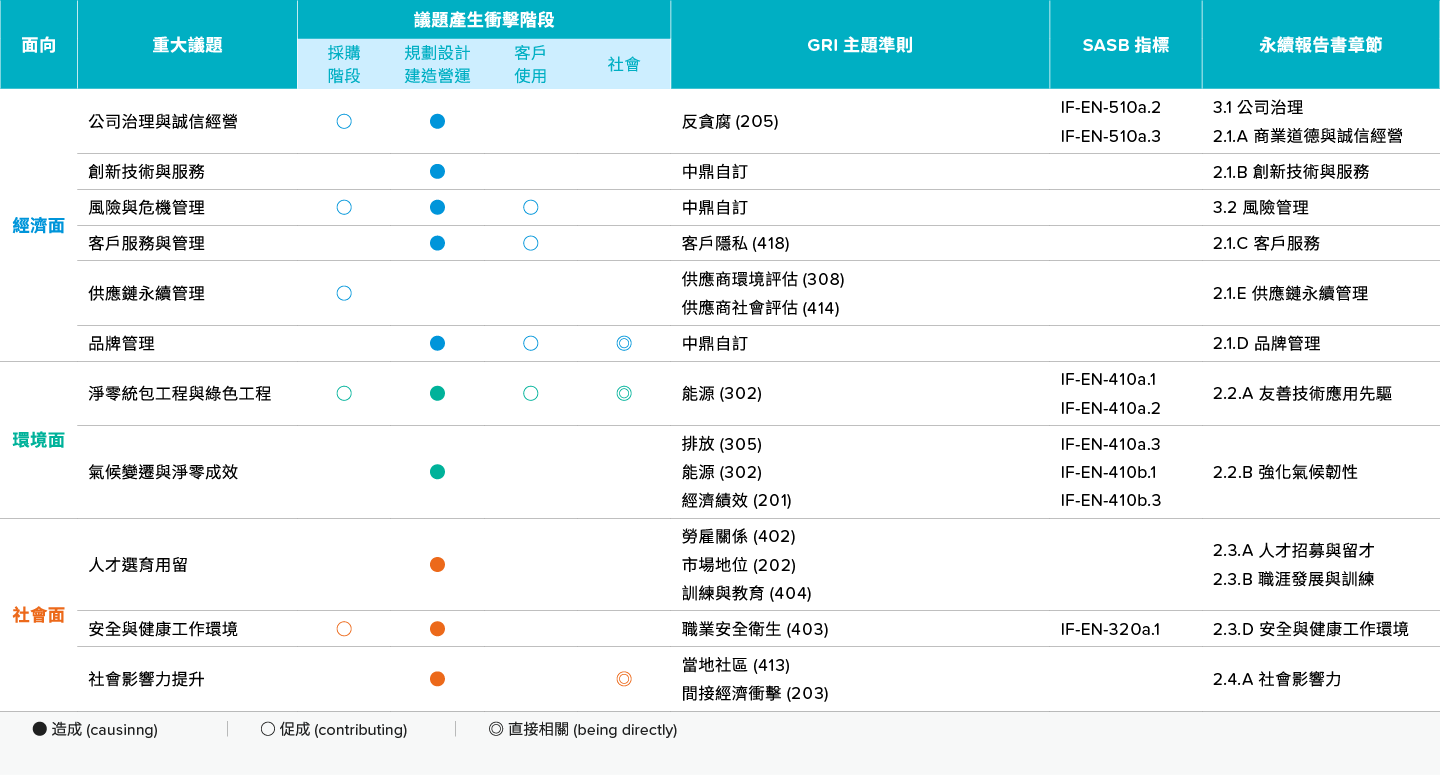Select the 環境面 category label
Viewport: 1440px width, 775px height.
coord(39,440)
